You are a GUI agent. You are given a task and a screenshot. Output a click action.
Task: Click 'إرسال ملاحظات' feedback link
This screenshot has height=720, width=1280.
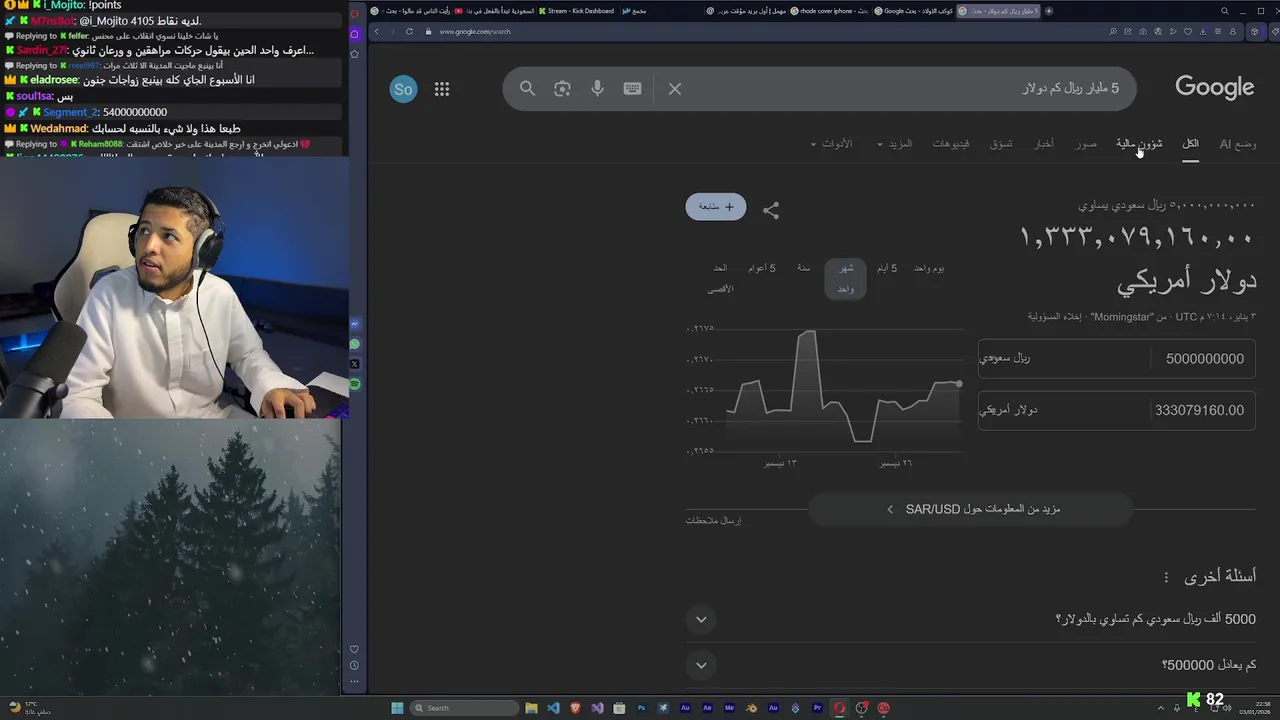(713, 520)
